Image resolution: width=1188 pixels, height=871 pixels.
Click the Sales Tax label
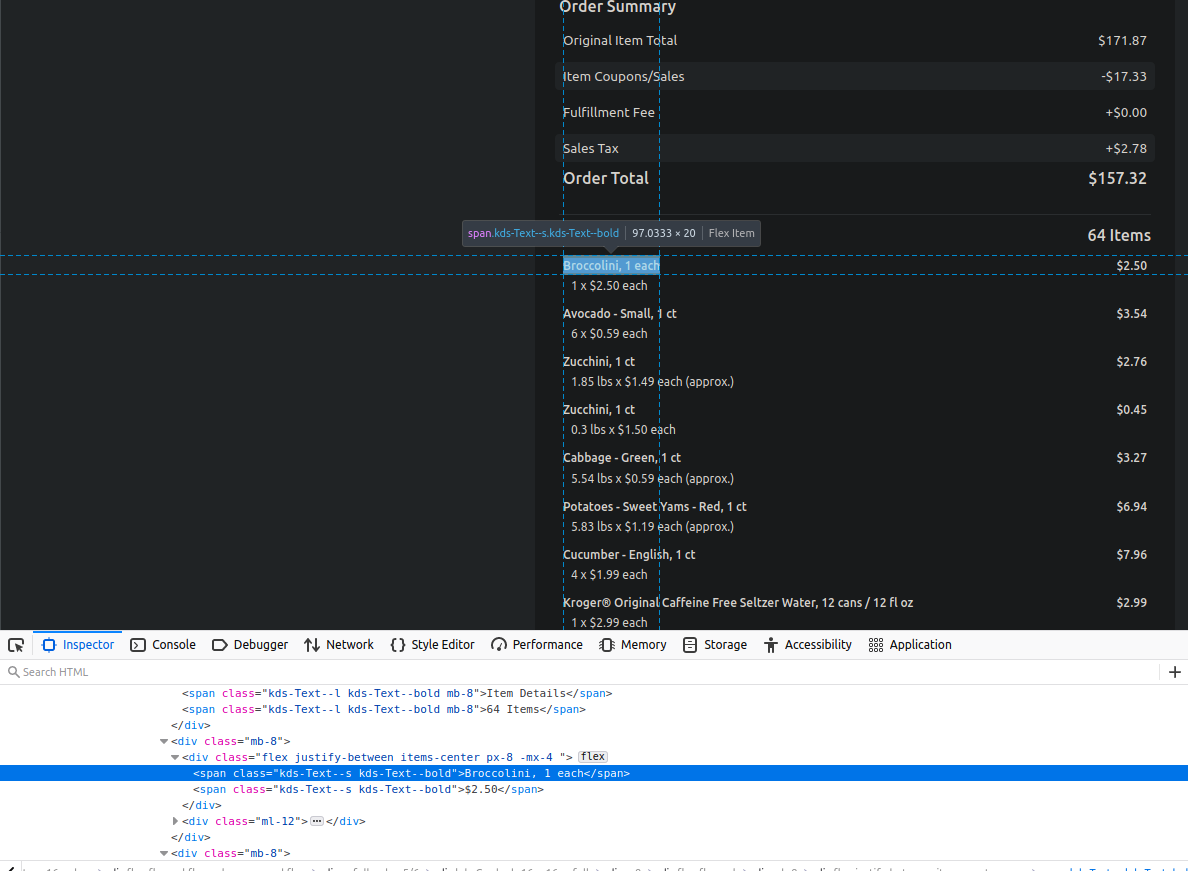tap(591, 148)
